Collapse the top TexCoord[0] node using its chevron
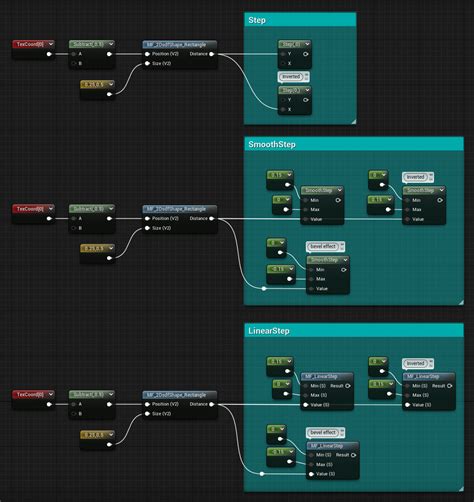The height and width of the screenshot is (502, 474). click(51, 44)
